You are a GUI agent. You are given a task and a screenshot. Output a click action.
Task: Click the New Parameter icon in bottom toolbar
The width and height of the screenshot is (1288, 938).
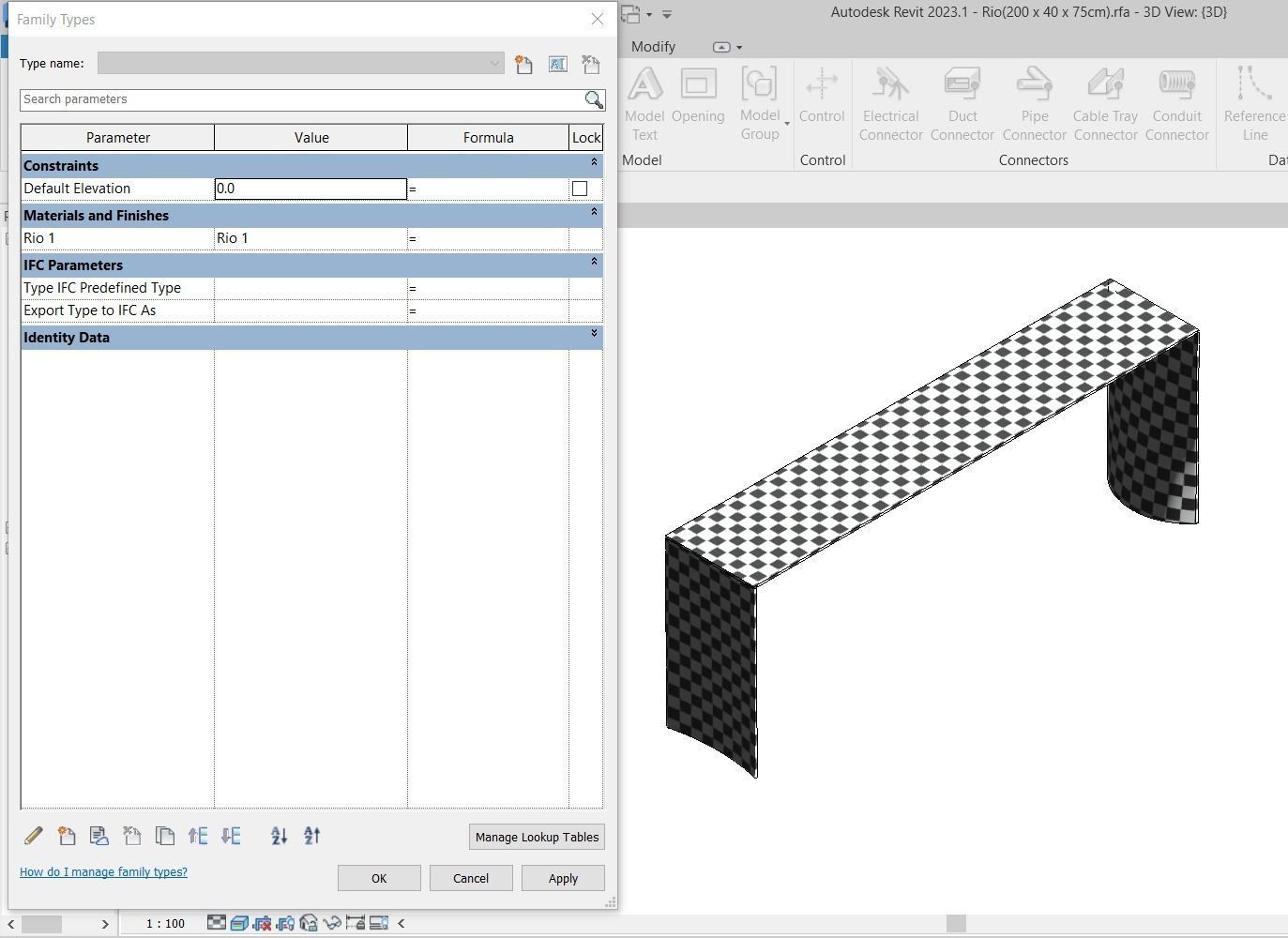tap(66, 836)
